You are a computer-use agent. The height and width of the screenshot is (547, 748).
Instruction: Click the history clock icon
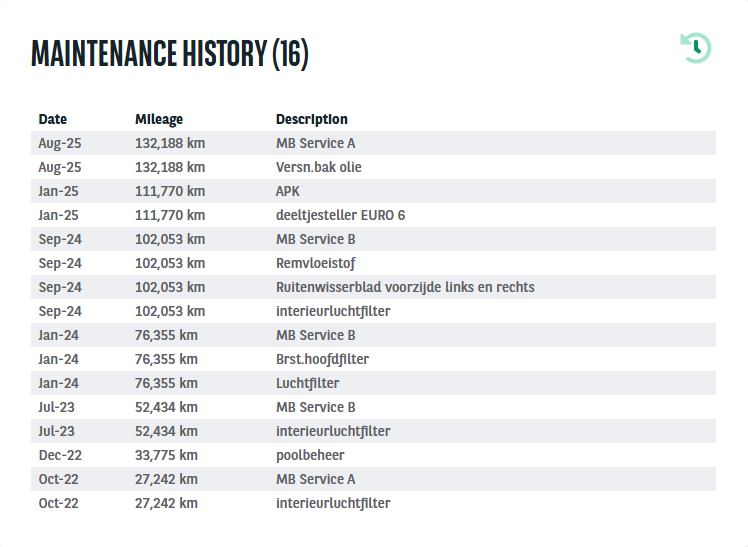click(x=696, y=48)
